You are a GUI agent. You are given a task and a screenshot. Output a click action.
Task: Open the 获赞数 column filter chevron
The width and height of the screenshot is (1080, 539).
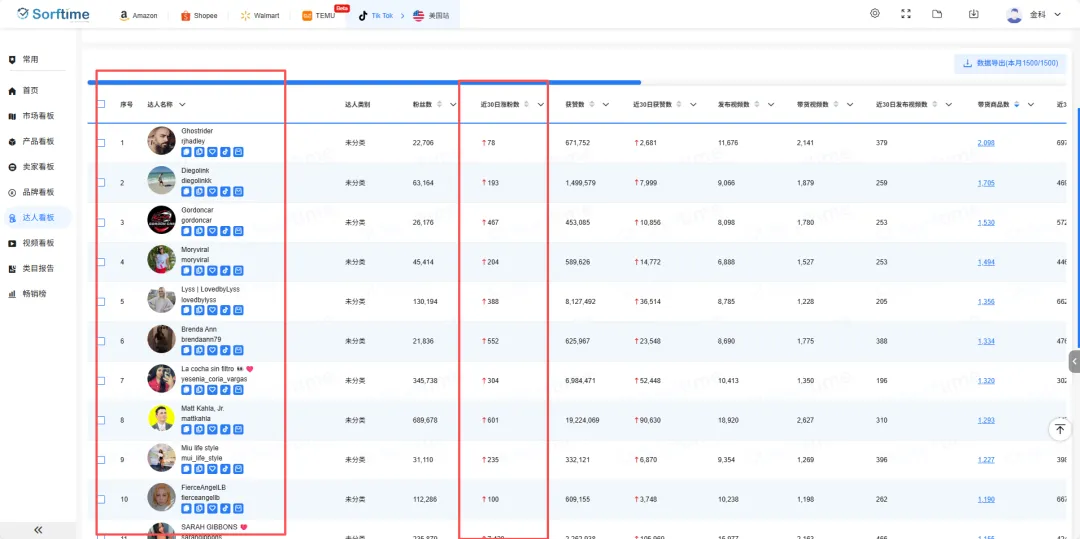coord(605,104)
